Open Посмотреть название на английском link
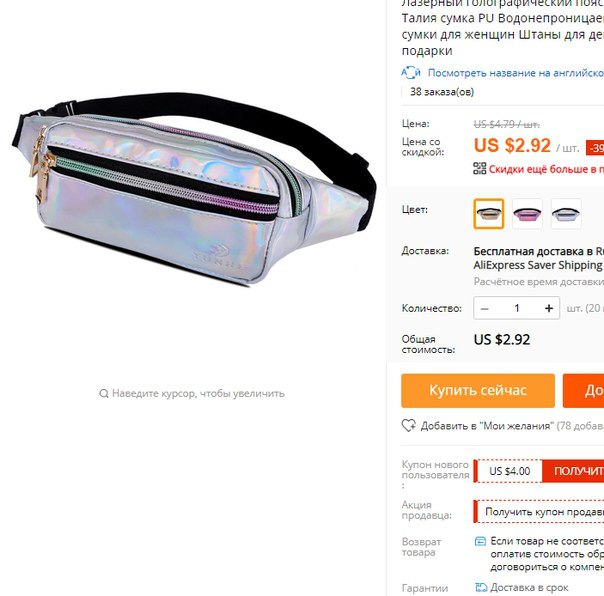Screen dimensions: 604x596 click(516, 73)
